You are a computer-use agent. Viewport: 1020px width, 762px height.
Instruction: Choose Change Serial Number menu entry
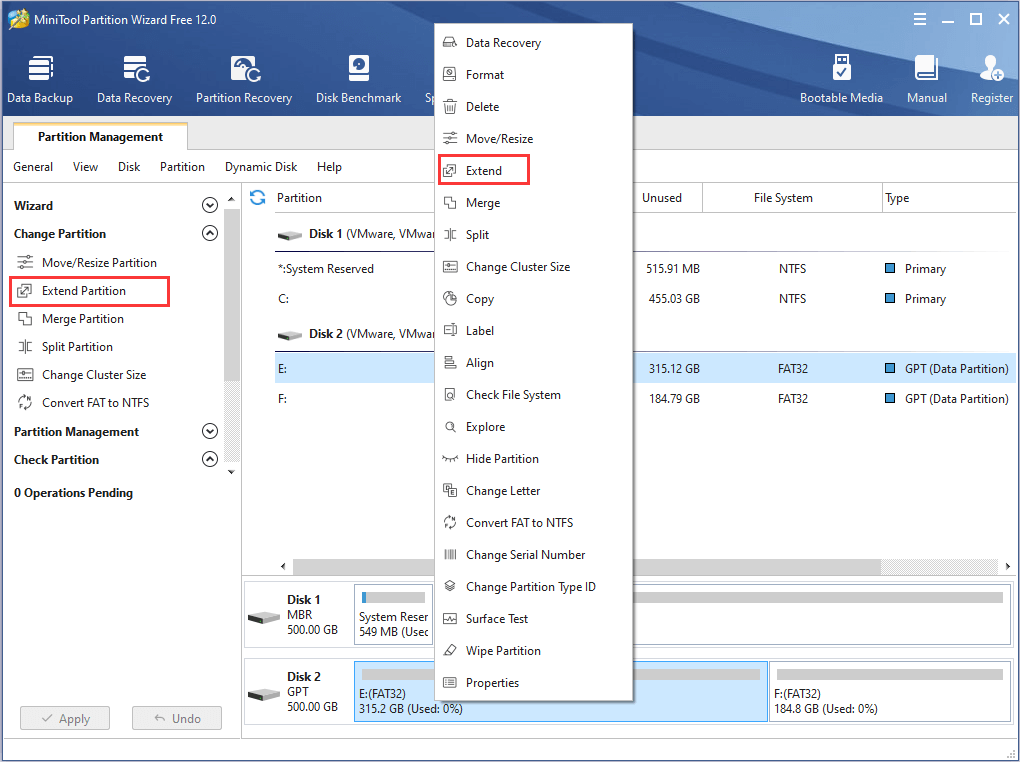tap(533, 554)
